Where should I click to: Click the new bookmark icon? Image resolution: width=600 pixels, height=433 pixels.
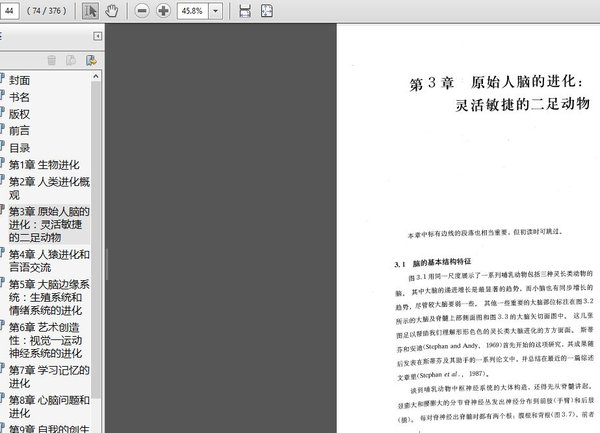point(71,60)
